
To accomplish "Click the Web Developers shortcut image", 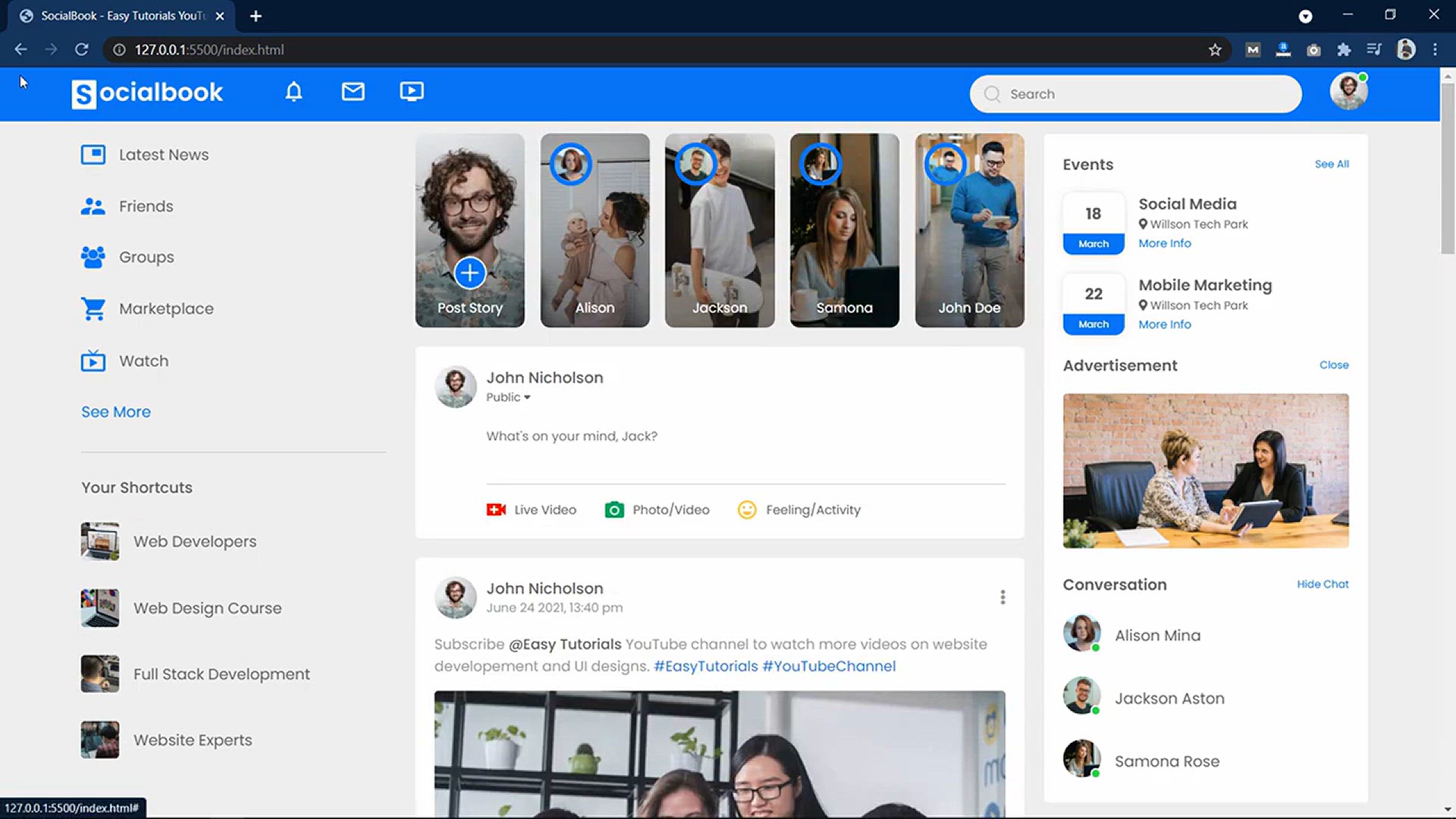I will pyautogui.click(x=100, y=541).
